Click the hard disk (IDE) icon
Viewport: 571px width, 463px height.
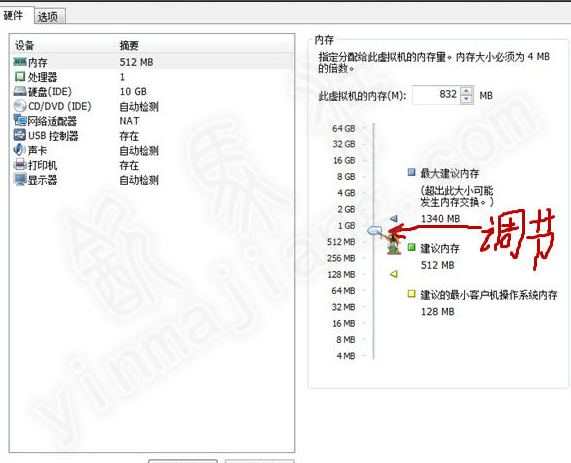click(20, 91)
